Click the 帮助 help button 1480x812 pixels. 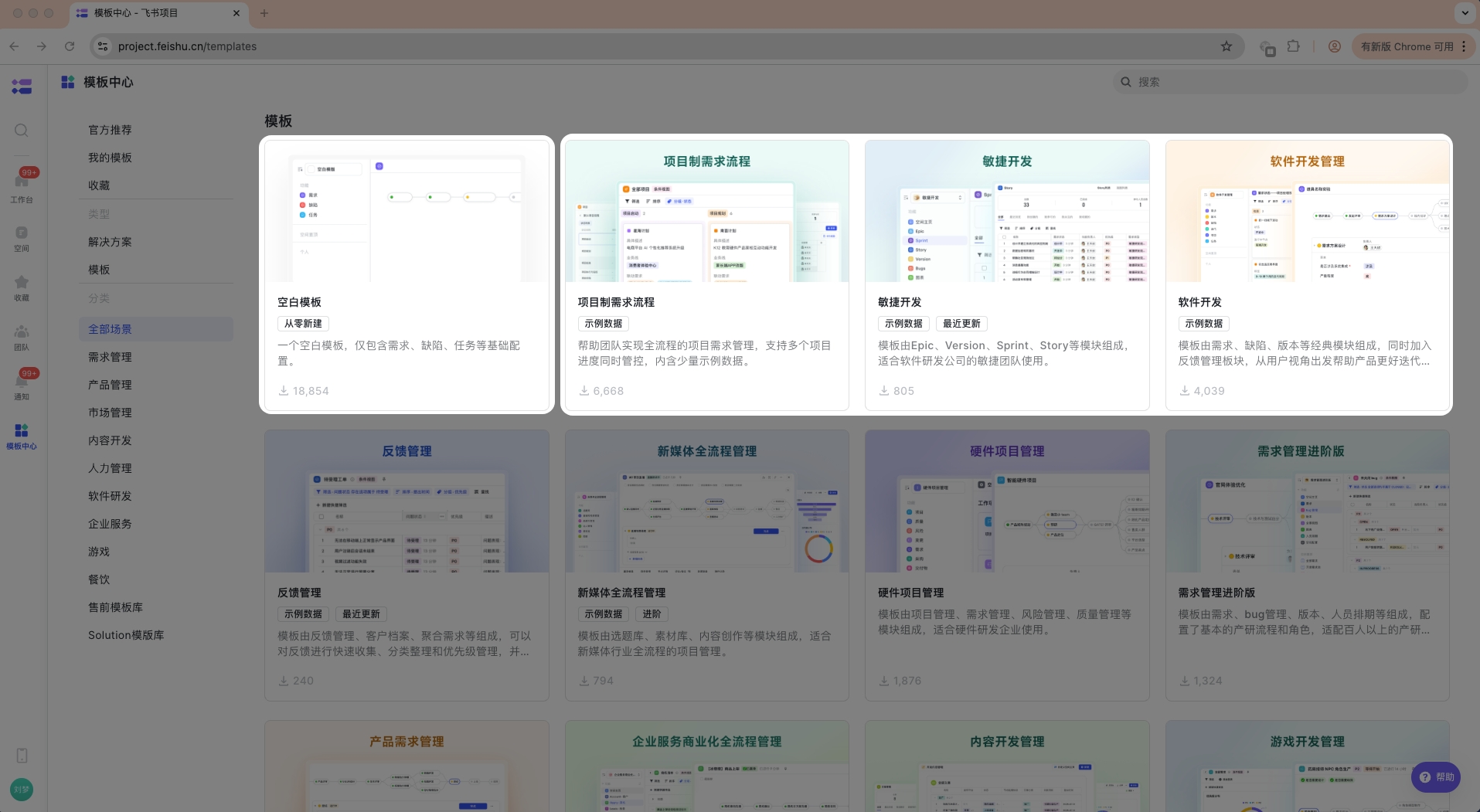[x=1436, y=777]
